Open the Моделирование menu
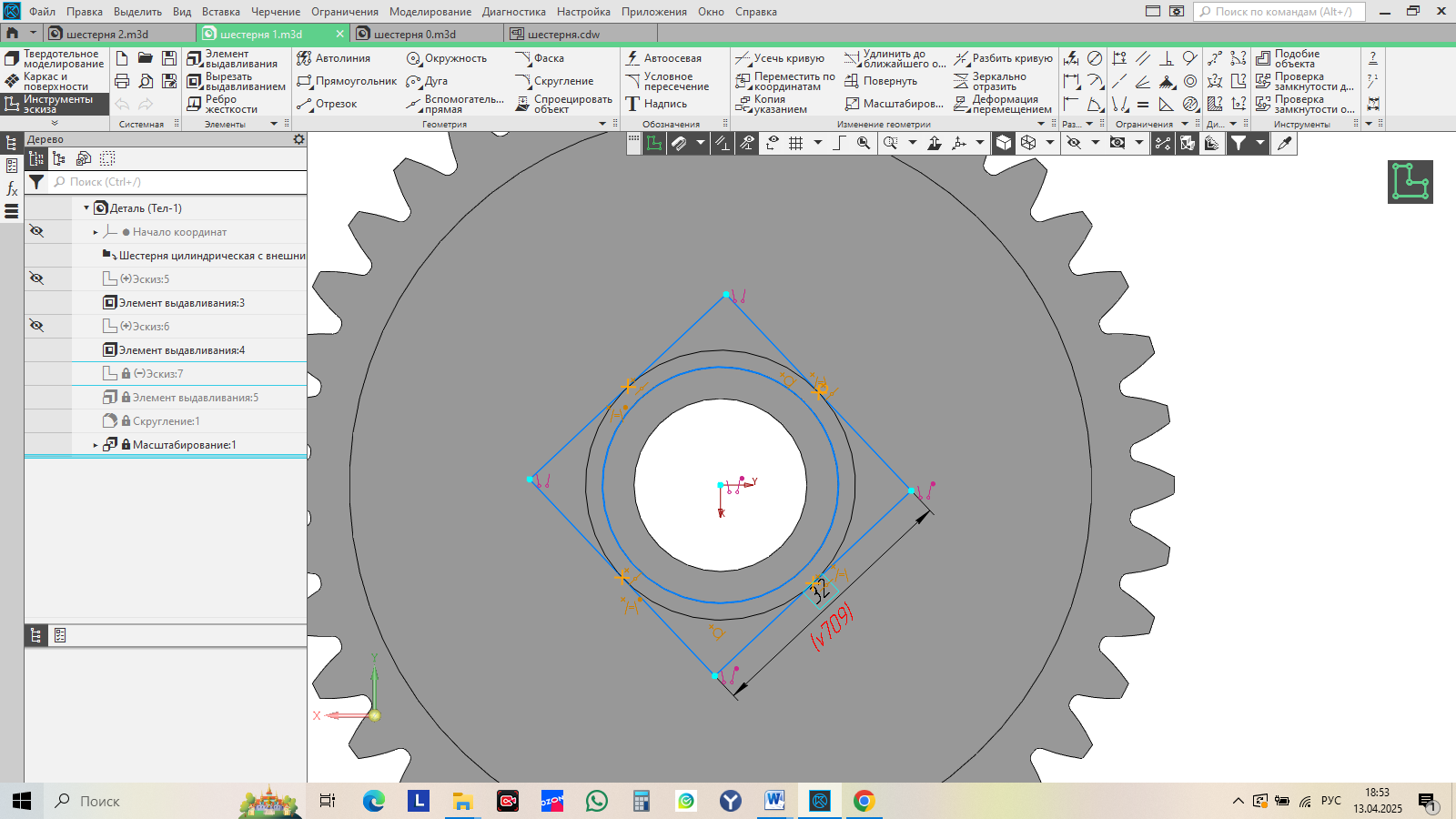Screen dimensions: 1456x819 (x=430, y=12)
